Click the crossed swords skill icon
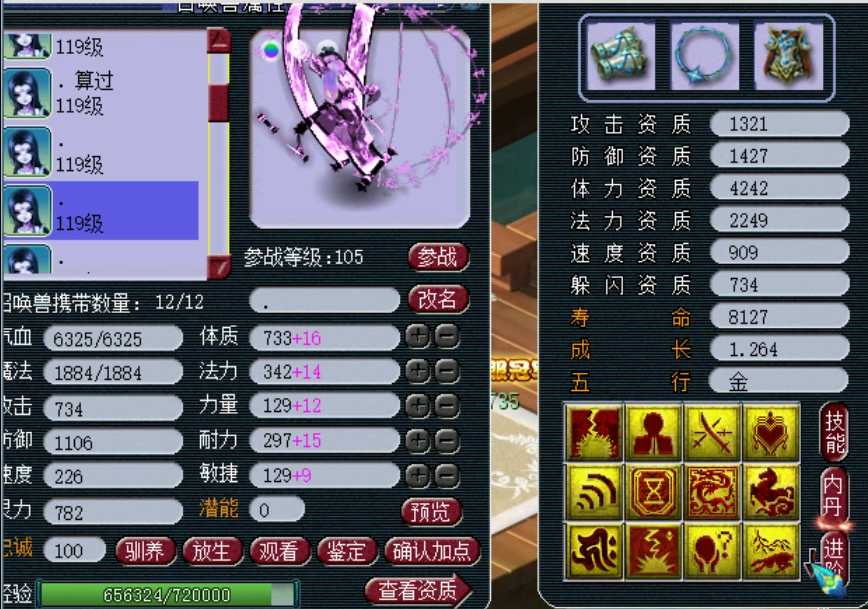 point(712,433)
